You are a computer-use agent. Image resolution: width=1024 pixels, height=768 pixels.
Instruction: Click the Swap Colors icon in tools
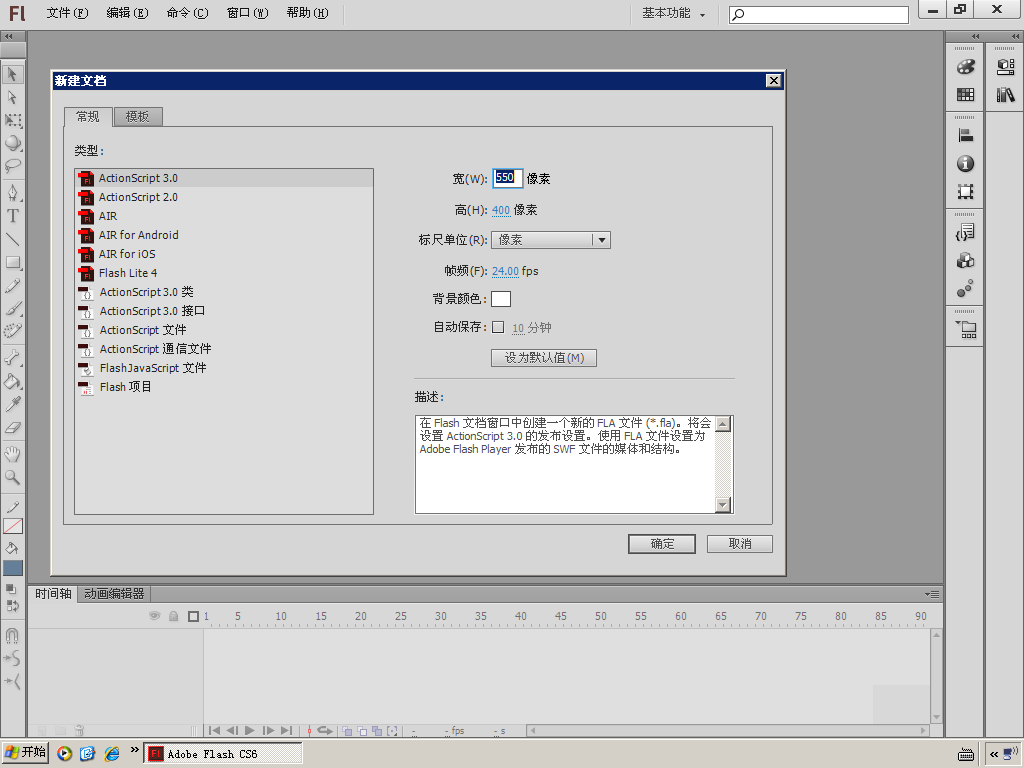pos(12,606)
